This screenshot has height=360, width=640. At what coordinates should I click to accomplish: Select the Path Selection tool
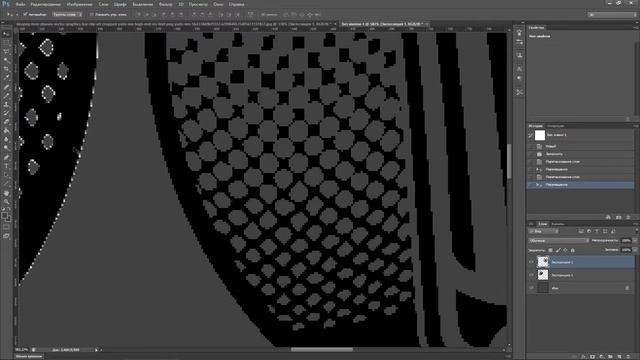[6, 175]
